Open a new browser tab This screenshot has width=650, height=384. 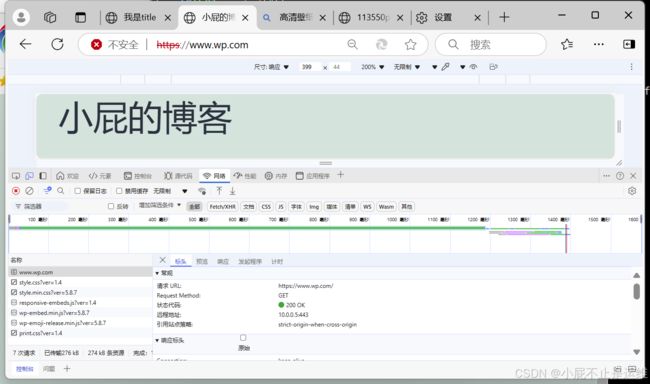[x=504, y=17]
